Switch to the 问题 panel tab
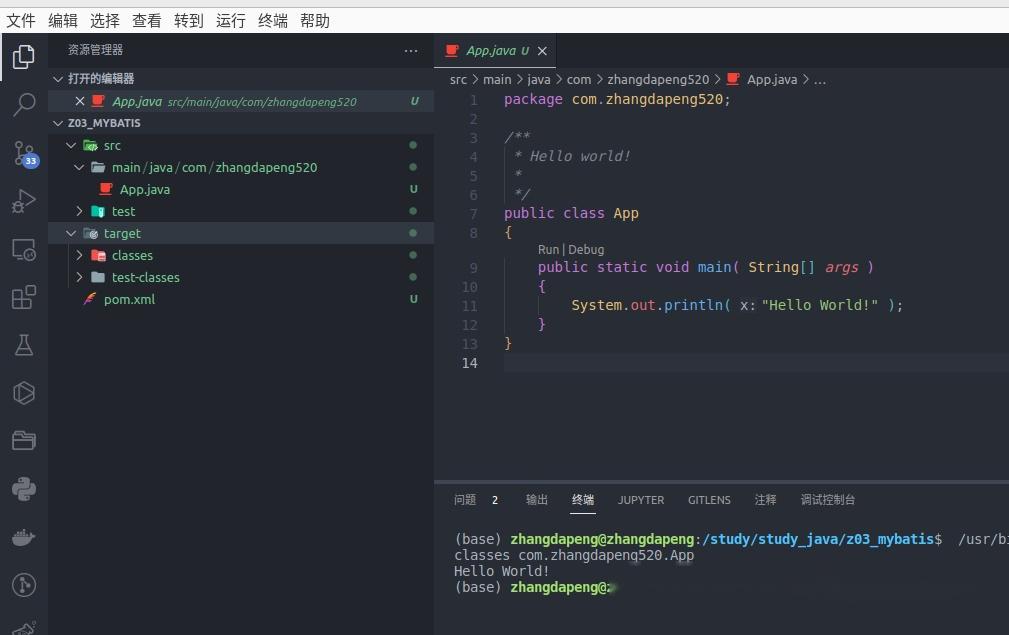Viewport: 1009px width, 635px height. [x=465, y=500]
